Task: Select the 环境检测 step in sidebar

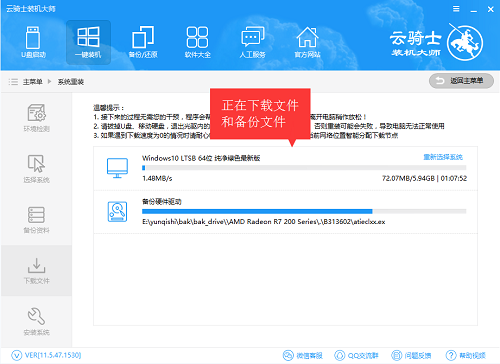Action: click(36, 118)
